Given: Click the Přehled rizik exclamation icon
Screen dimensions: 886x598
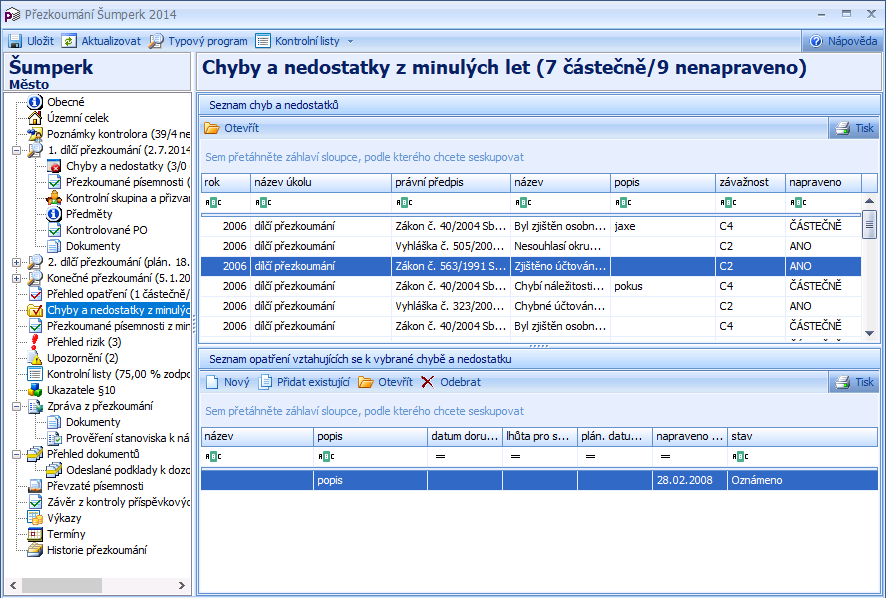Looking at the screenshot, I should [x=35, y=342].
